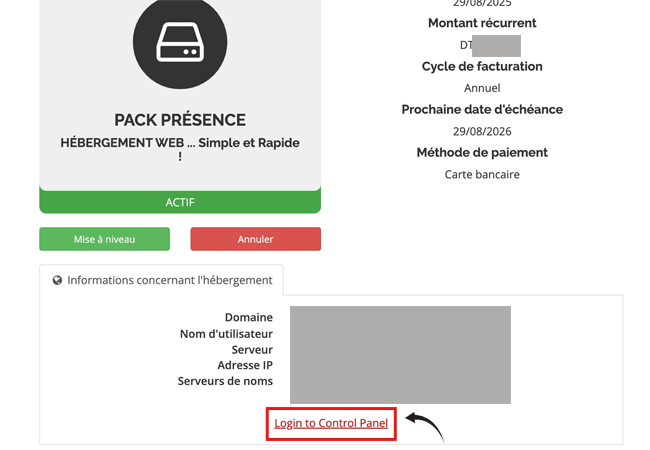This screenshot has height=450, width=650.
Task: Click the Annuel billing cycle value
Action: pyautogui.click(x=482, y=88)
